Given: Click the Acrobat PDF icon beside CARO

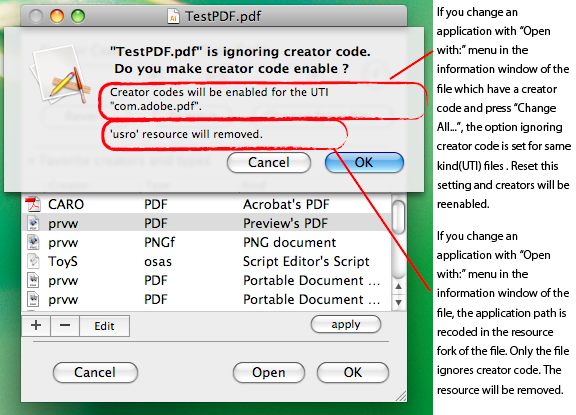Looking at the screenshot, I should (x=33, y=204).
